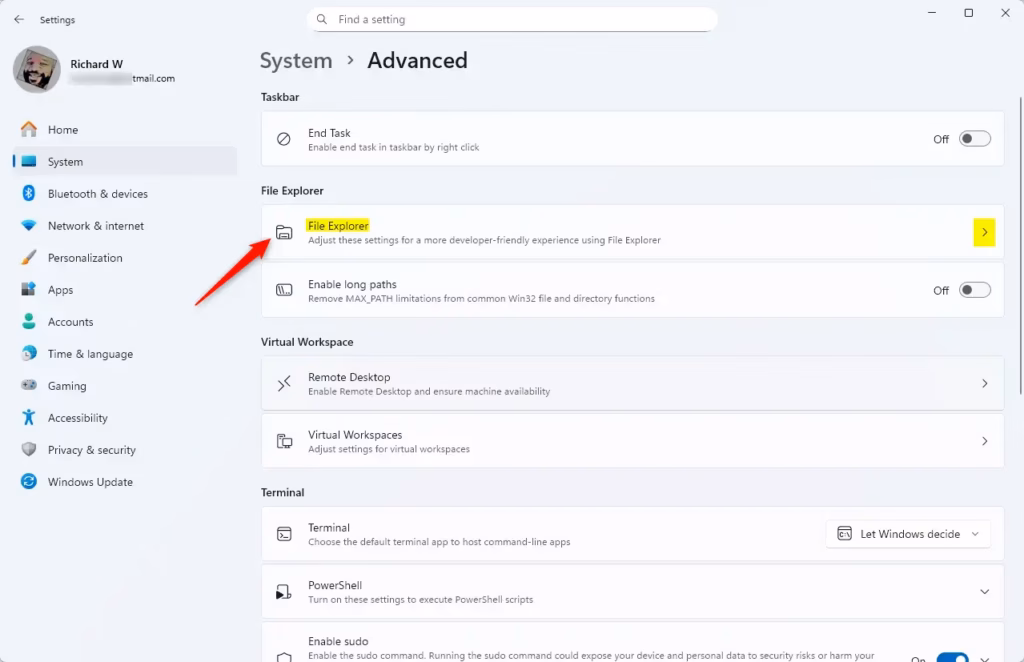Screen dimensions: 1024x662
Task: Click the PowerShell script icon
Action: coord(283,591)
